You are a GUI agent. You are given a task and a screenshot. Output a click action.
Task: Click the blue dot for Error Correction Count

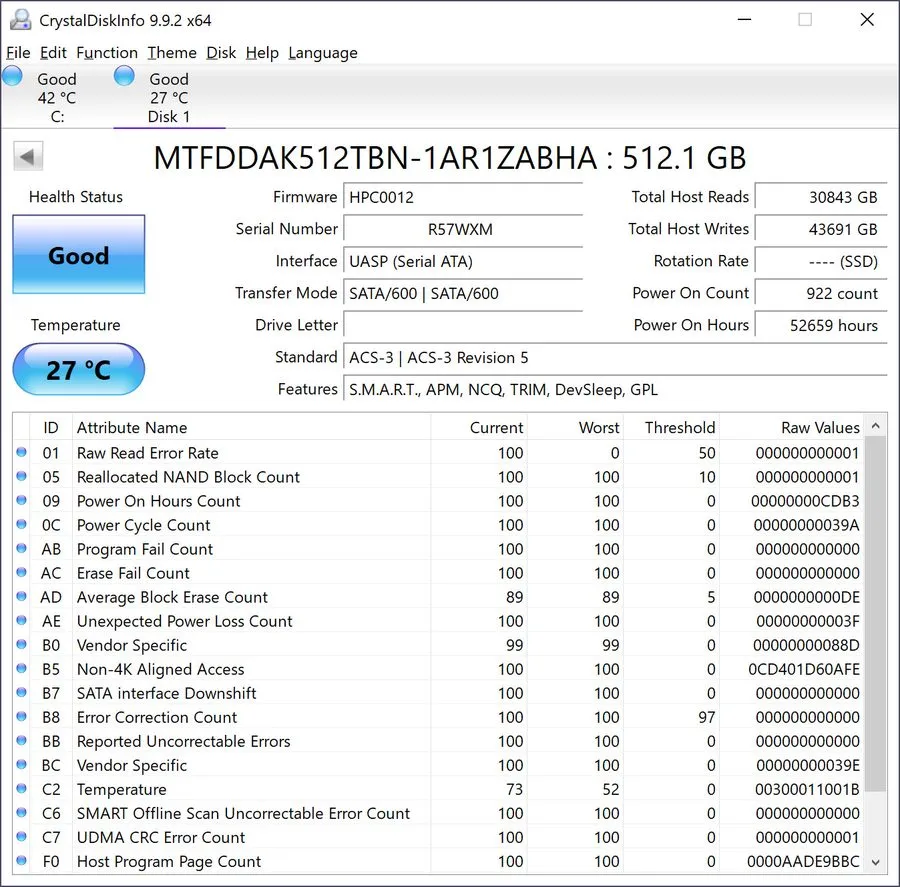click(x=21, y=716)
